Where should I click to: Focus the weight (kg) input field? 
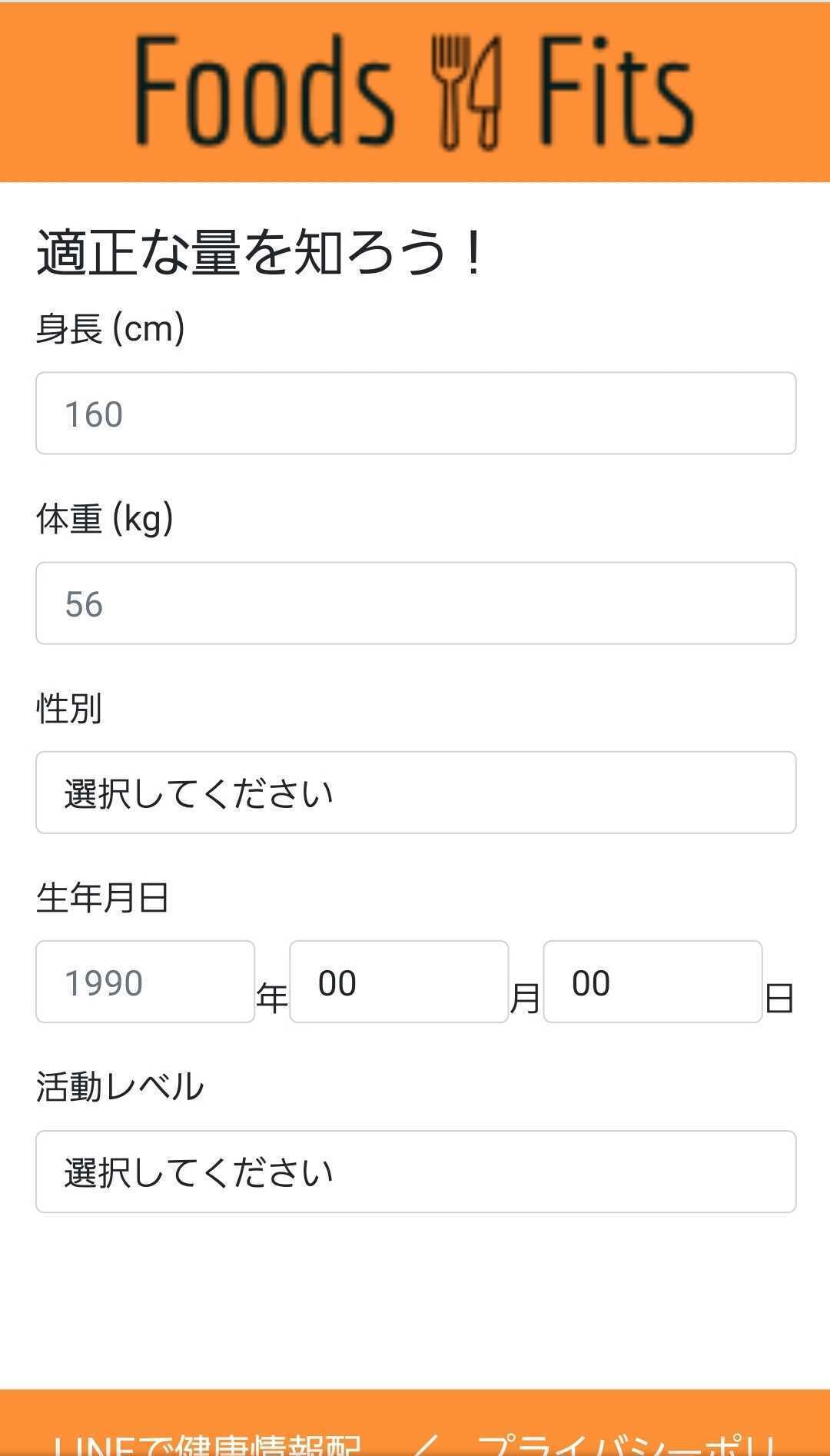point(415,603)
